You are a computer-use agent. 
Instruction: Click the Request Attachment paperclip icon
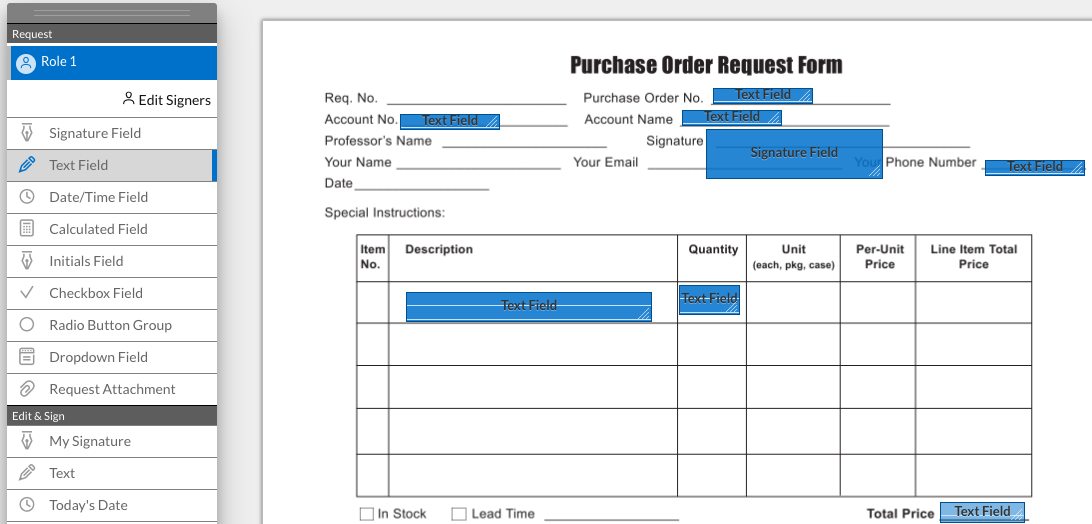click(x=28, y=389)
